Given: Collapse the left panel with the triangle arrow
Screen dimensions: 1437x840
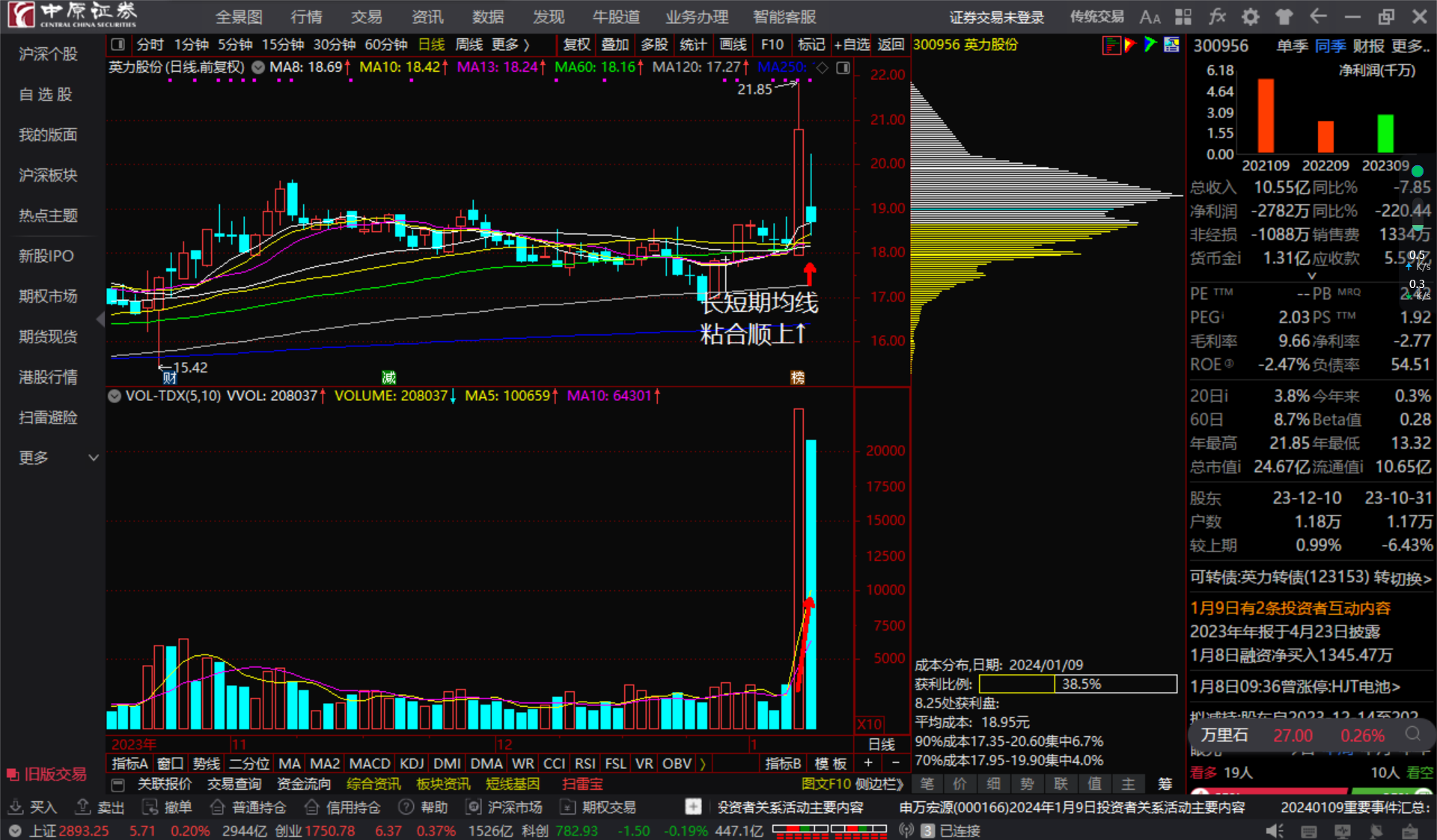Looking at the screenshot, I should pos(100,320).
